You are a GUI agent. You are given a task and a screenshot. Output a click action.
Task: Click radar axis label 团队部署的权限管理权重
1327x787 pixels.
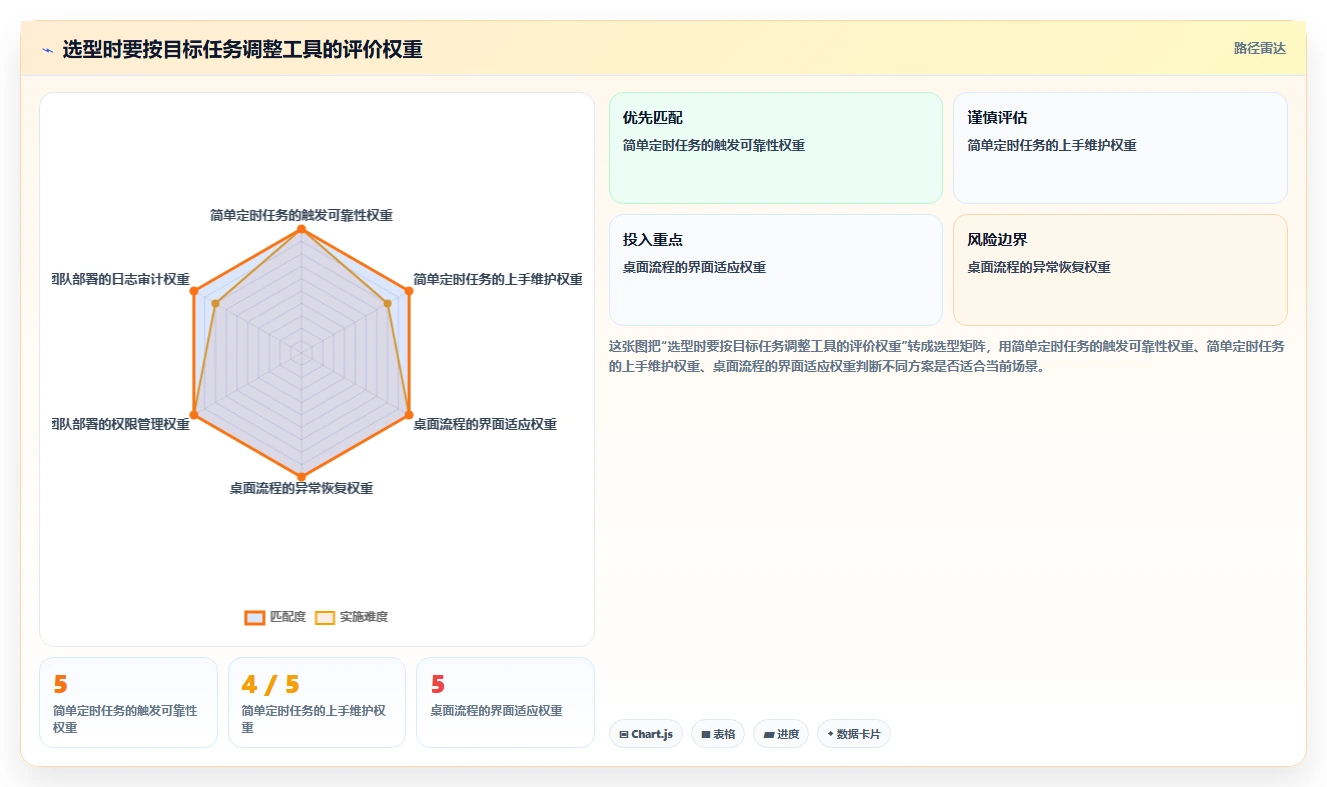[x=121, y=424]
